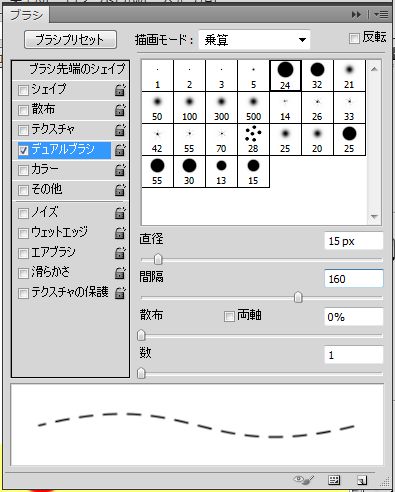Choose soft round 21 brush tip
The height and width of the screenshot is (492, 395).
349,76
